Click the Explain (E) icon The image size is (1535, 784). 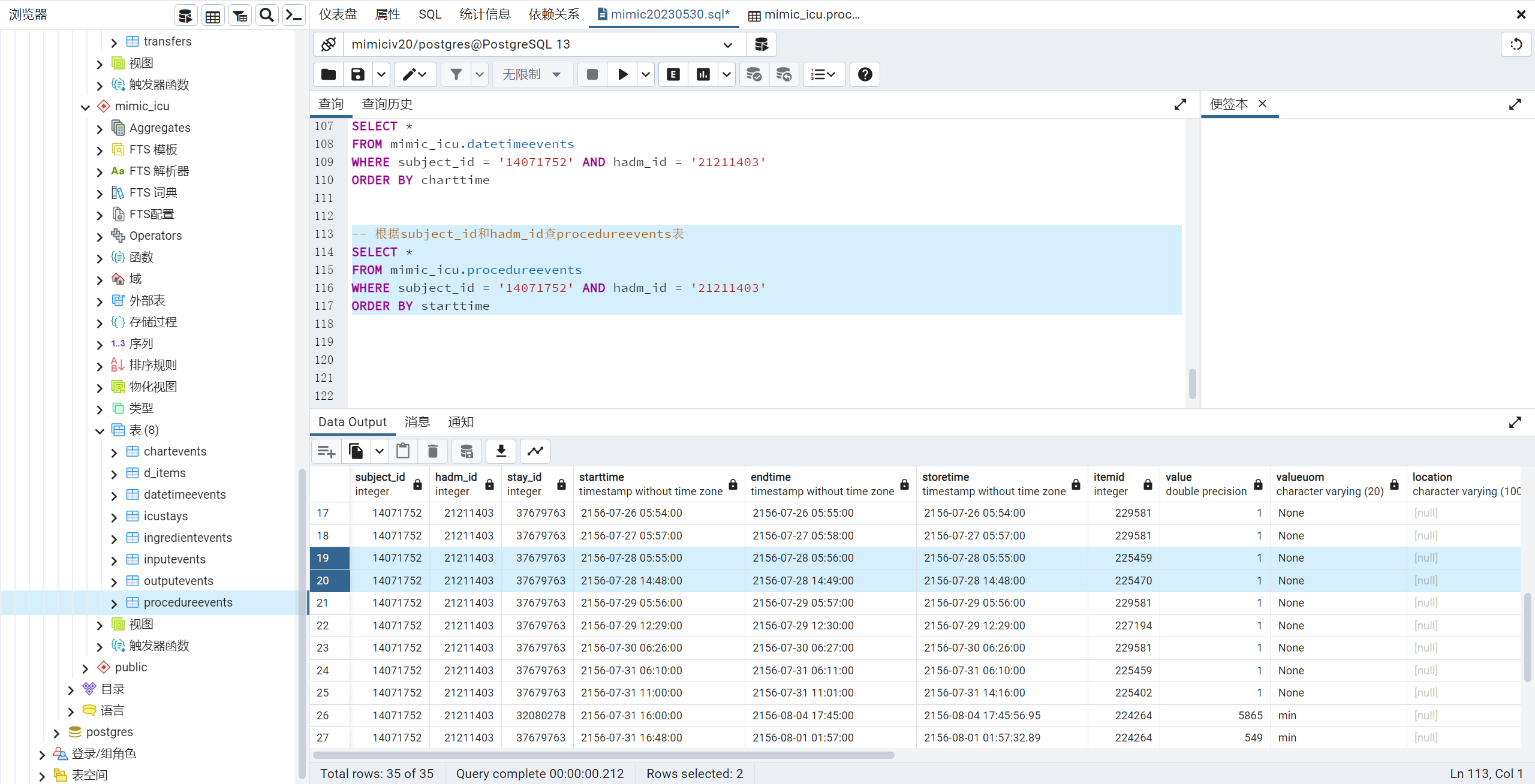pos(673,74)
